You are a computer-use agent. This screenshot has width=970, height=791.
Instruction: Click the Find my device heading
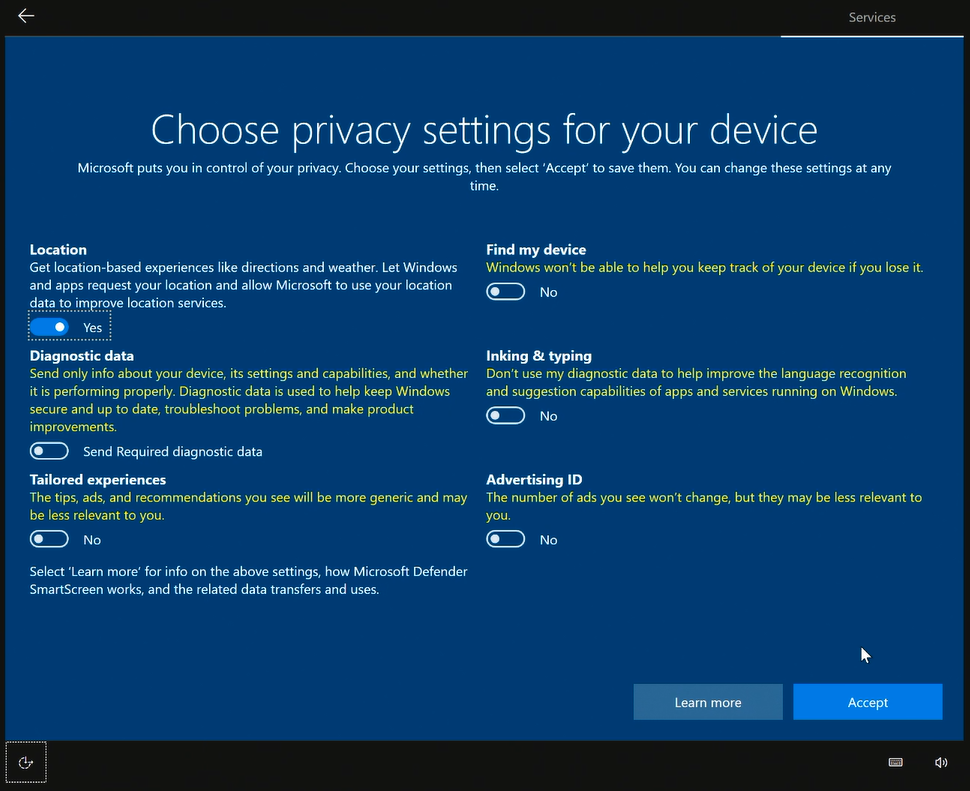536,250
